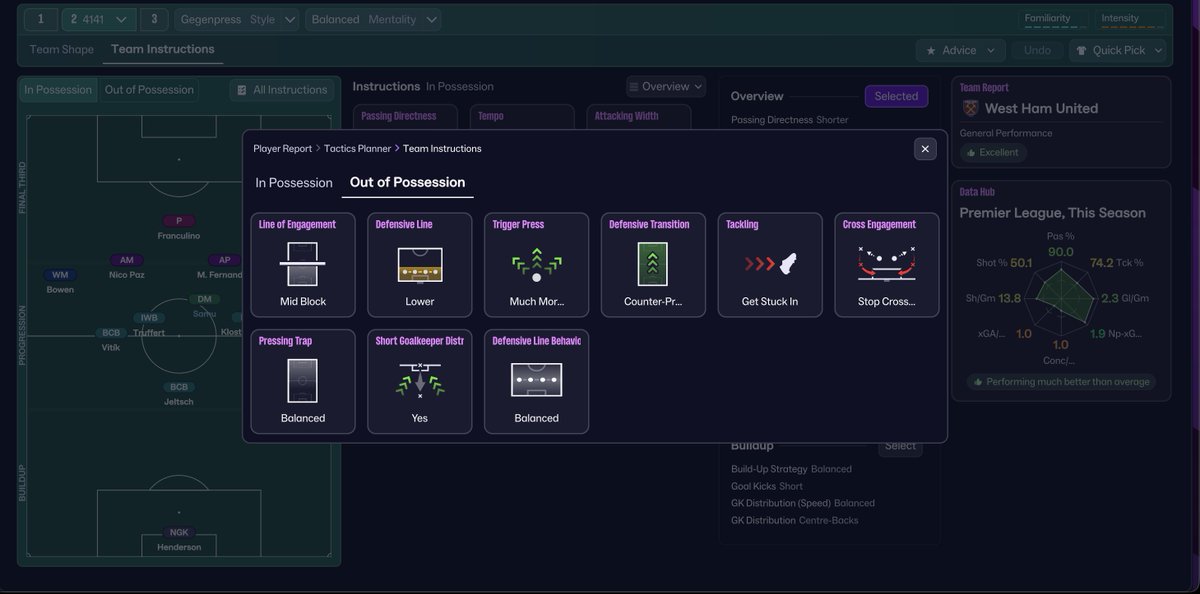This screenshot has width=1200, height=594.
Task: Click the All Instructions button
Action: pos(281,90)
